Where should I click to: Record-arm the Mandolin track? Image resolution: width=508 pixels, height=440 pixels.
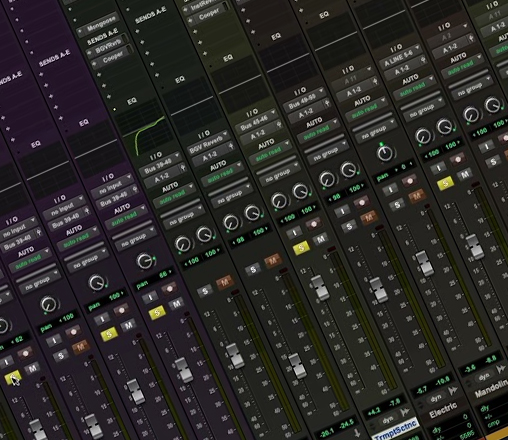[458, 159]
